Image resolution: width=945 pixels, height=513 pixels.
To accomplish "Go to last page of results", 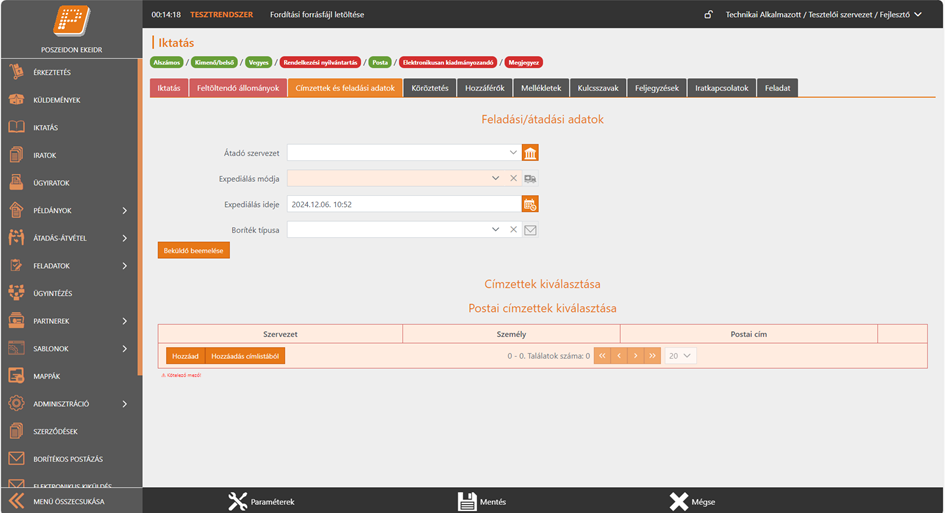I will tap(652, 356).
